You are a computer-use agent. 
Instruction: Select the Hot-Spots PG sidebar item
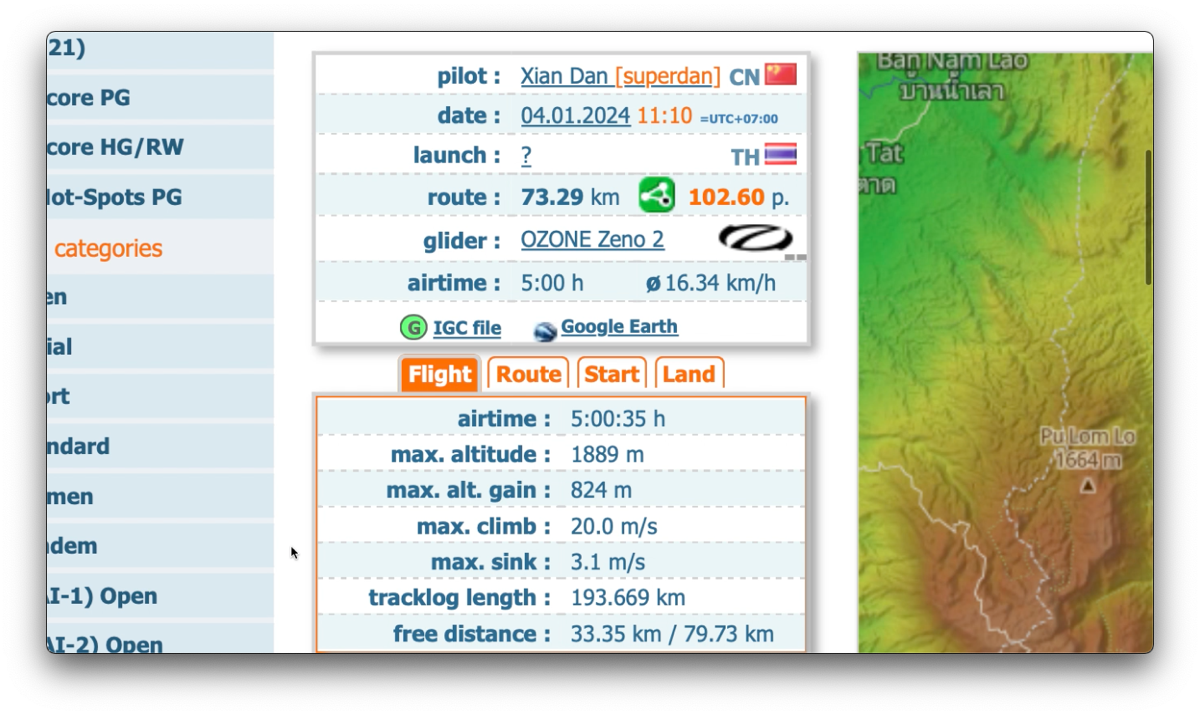[x=160, y=197]
